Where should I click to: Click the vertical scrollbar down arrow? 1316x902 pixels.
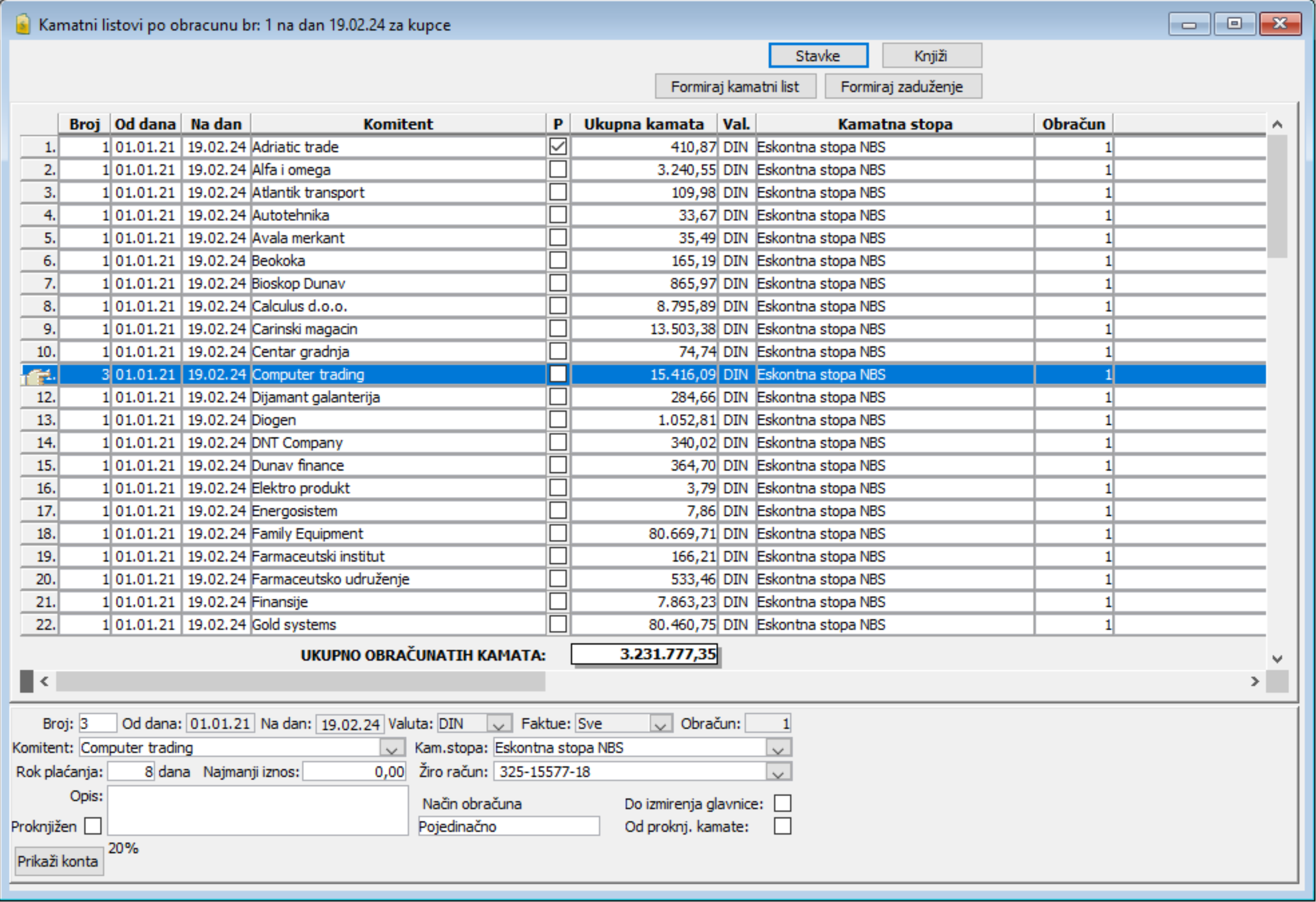click(x=1277, y=659)
